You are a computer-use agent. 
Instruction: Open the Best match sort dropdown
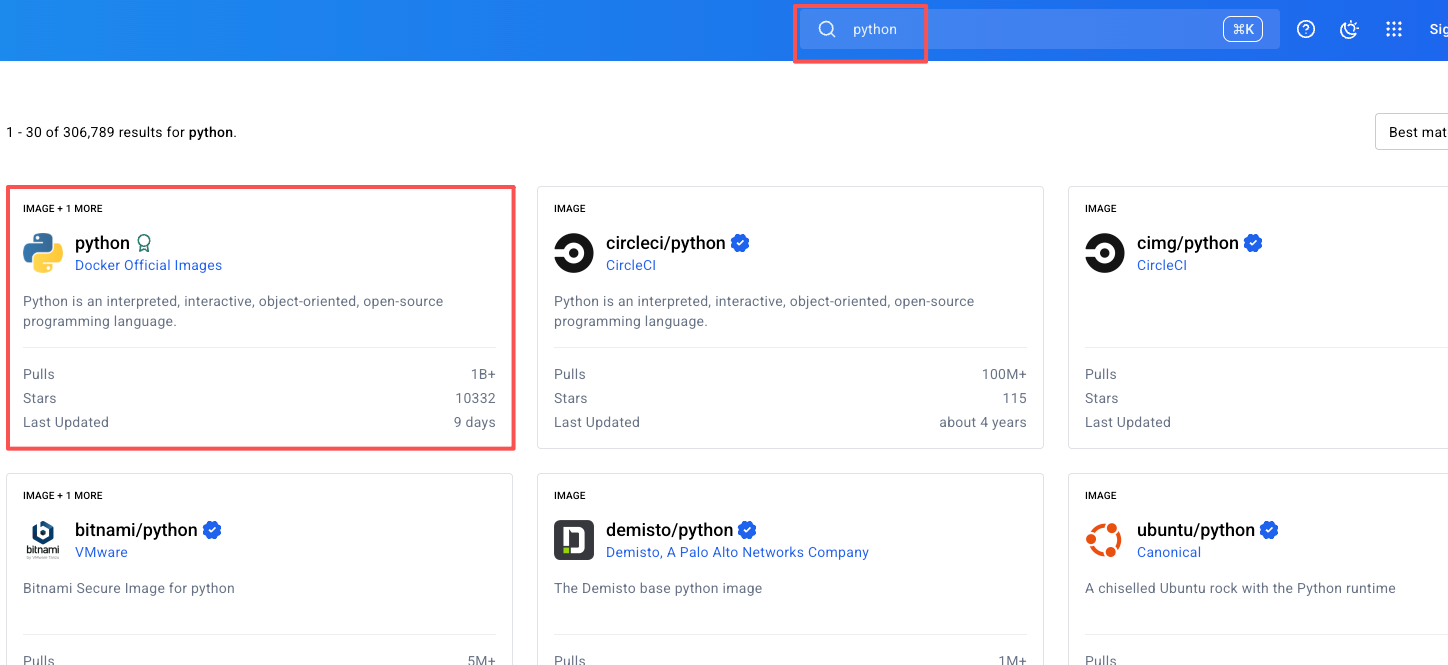[1412, 132]
